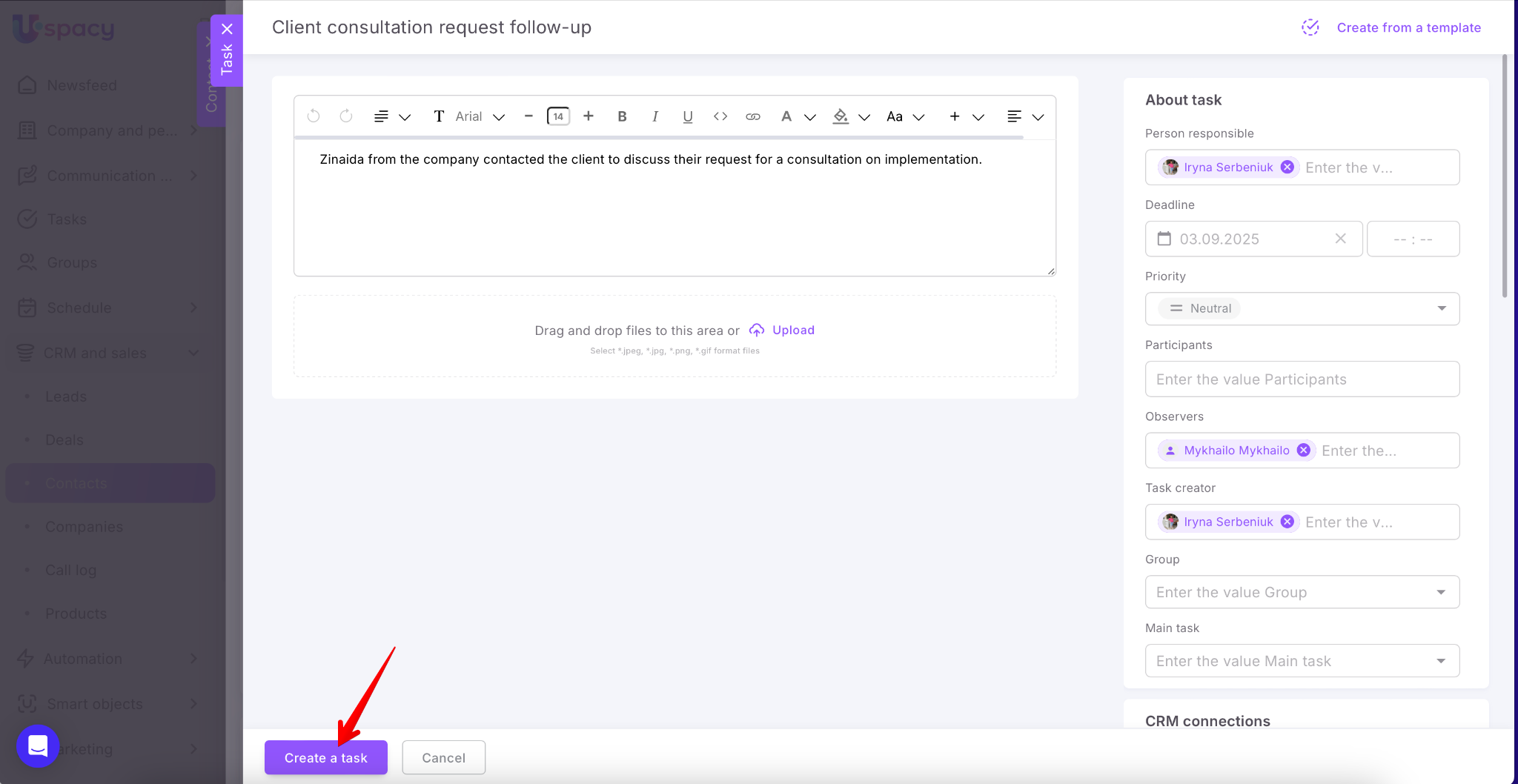Screen dimensions: 1518x784
Task: Apply italic formatting to the text
Action: coord(654,116)
